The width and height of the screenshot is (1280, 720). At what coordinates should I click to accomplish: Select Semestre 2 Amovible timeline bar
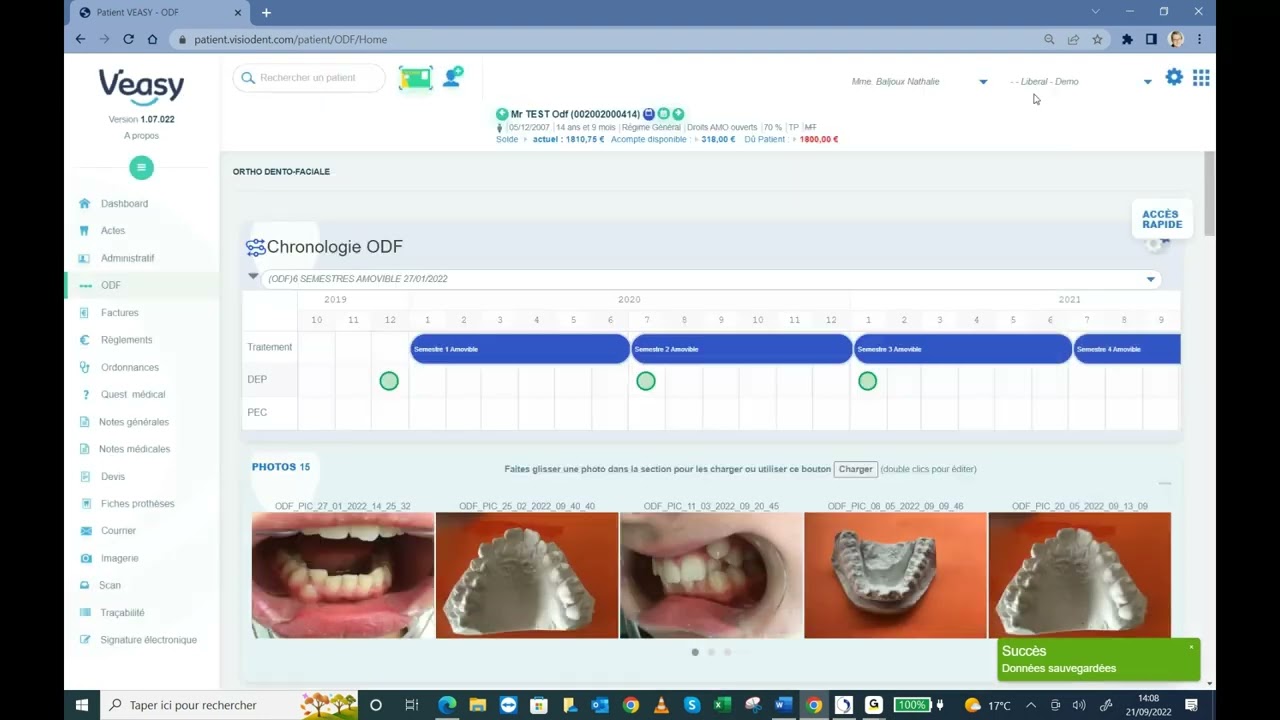(x=742, y=349)
